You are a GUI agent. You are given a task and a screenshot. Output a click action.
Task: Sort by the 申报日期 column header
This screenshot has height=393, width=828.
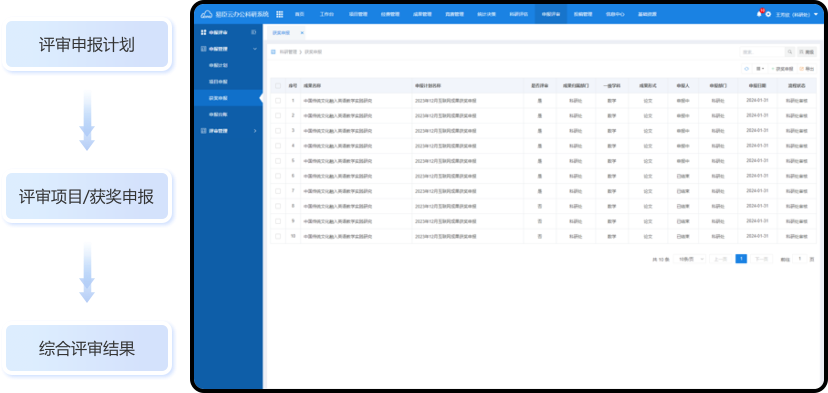coord(757,86)
